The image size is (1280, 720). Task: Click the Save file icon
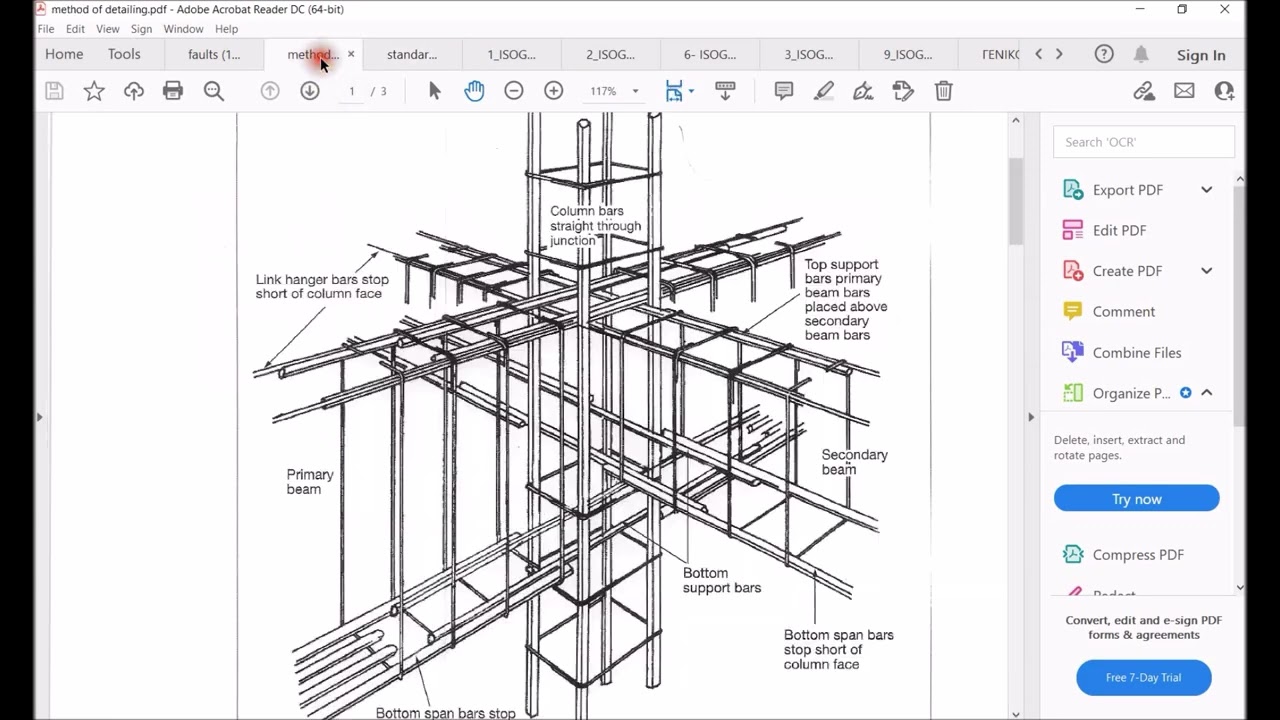(54, 91)
